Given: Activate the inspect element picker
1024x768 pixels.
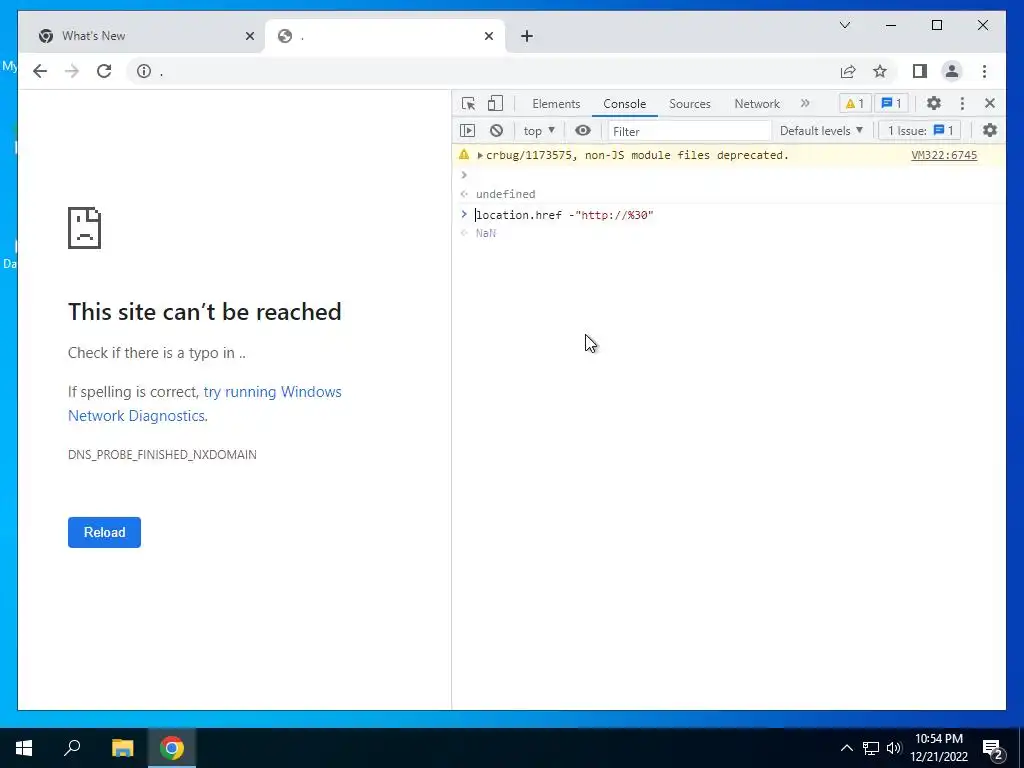Looking at the screenshot, I should pos(468,103).
